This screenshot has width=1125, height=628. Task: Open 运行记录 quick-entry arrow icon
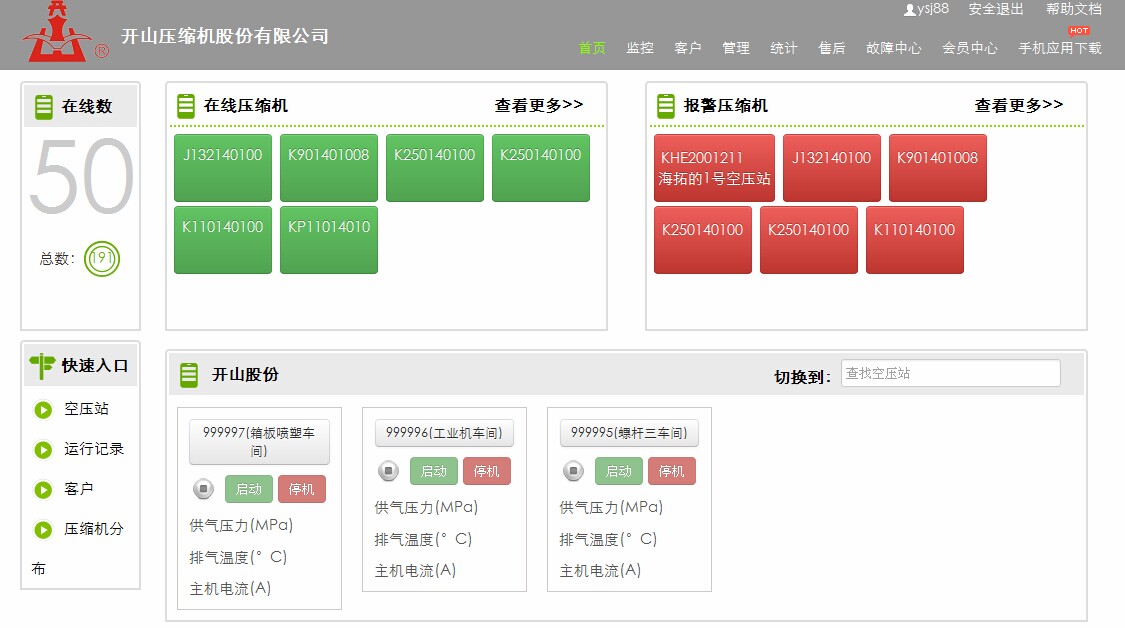click(x=43, y=450)
